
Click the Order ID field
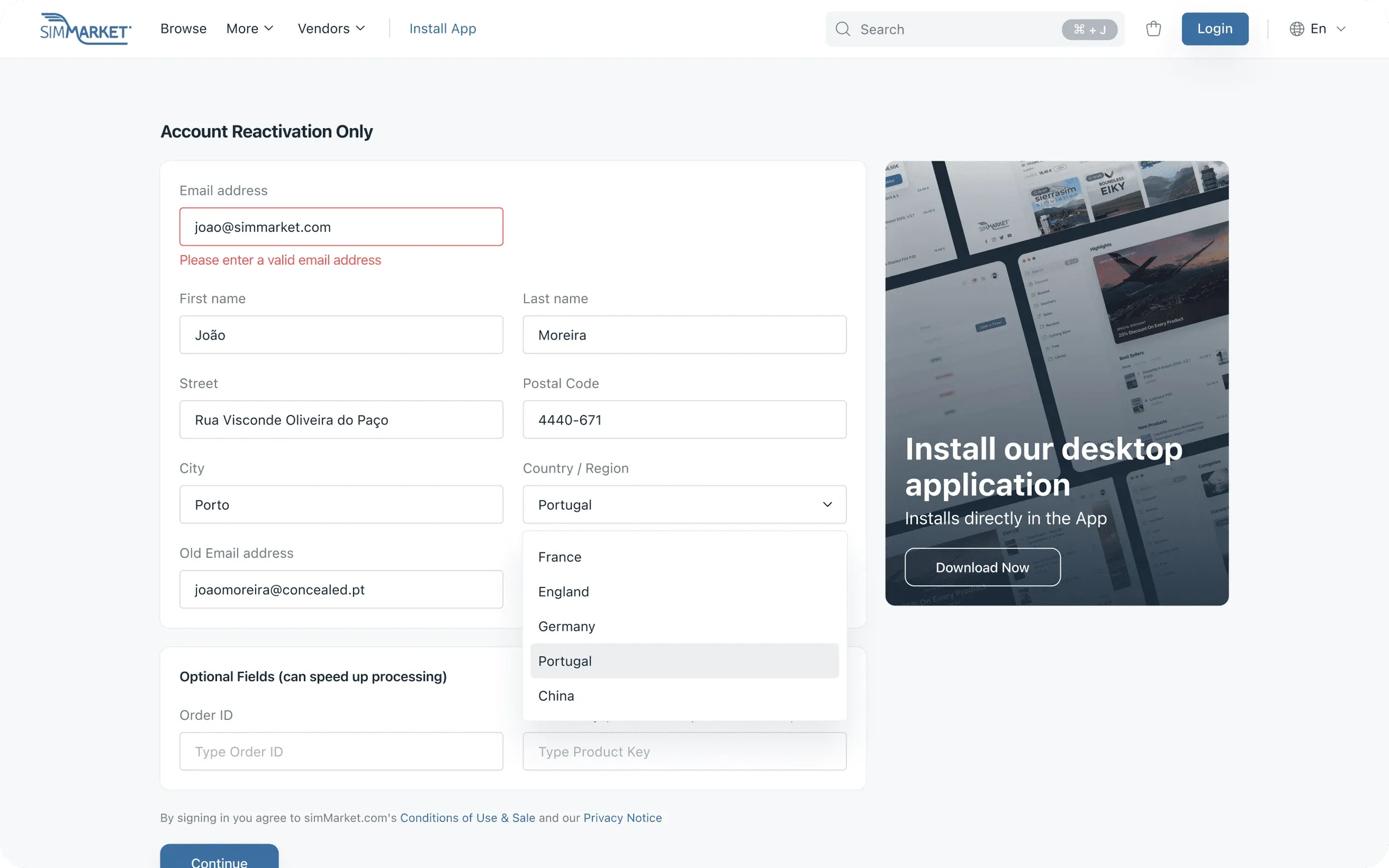point(341,751)
